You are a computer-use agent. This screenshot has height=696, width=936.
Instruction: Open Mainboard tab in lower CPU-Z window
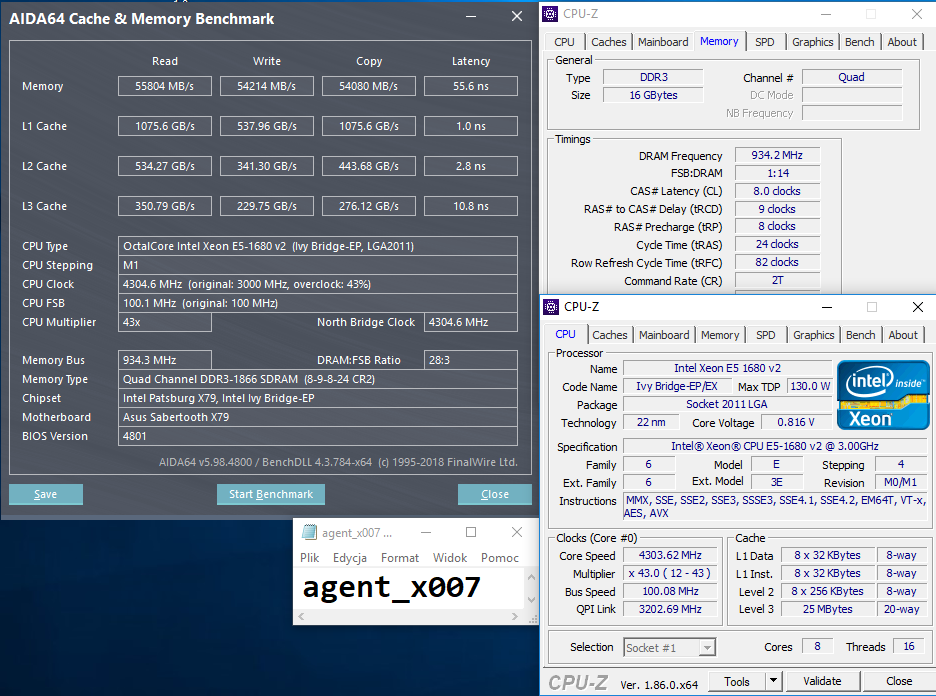point(664,335)
